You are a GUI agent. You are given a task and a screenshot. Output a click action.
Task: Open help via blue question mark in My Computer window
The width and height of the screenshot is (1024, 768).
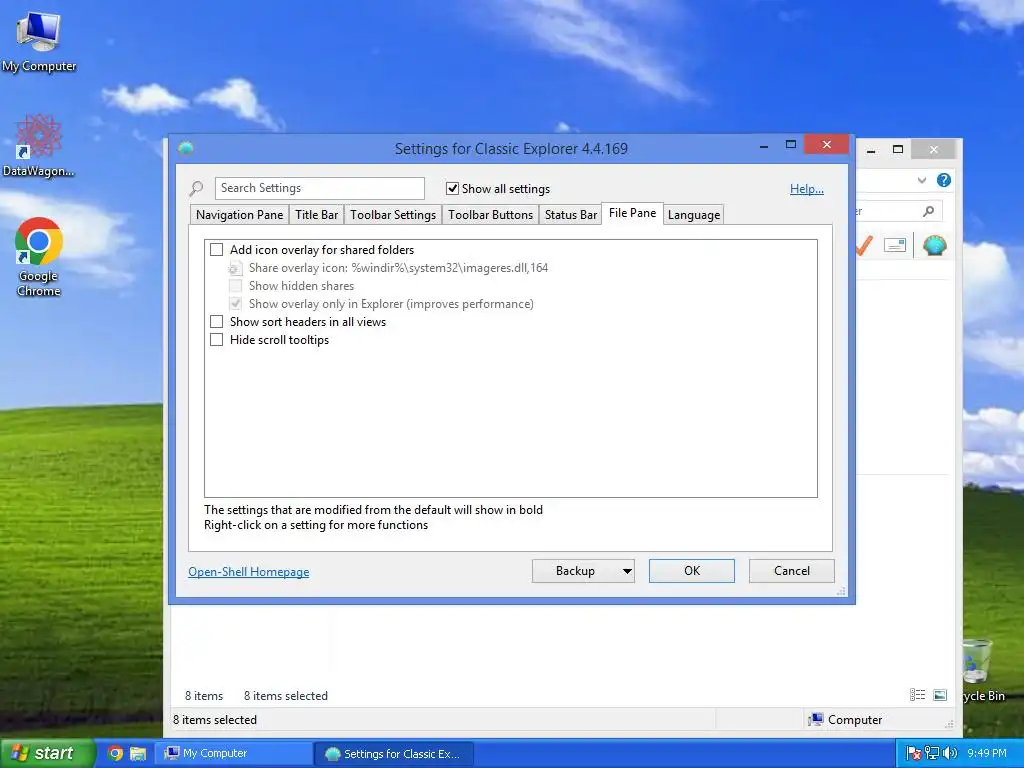pyautogui.click(x=944, y=180)
